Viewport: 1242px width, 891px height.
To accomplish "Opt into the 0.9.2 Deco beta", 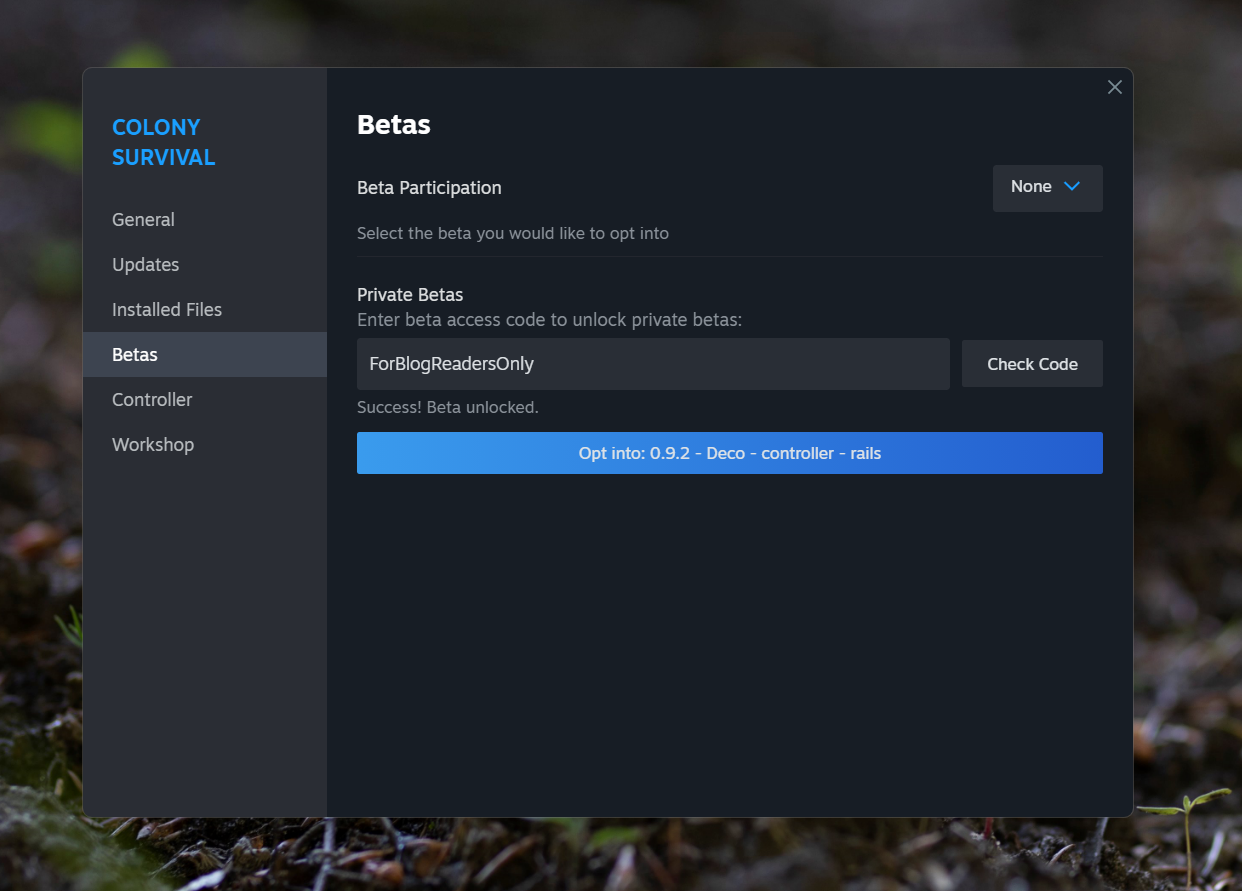I will (729, 453).
